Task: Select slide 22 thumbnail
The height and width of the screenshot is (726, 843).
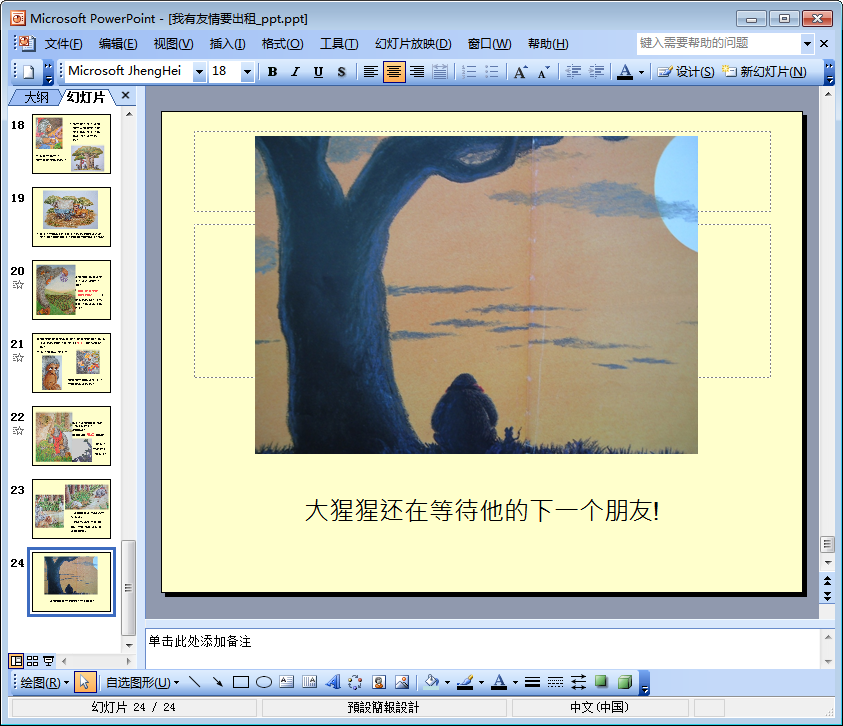Action: (72, 436)
